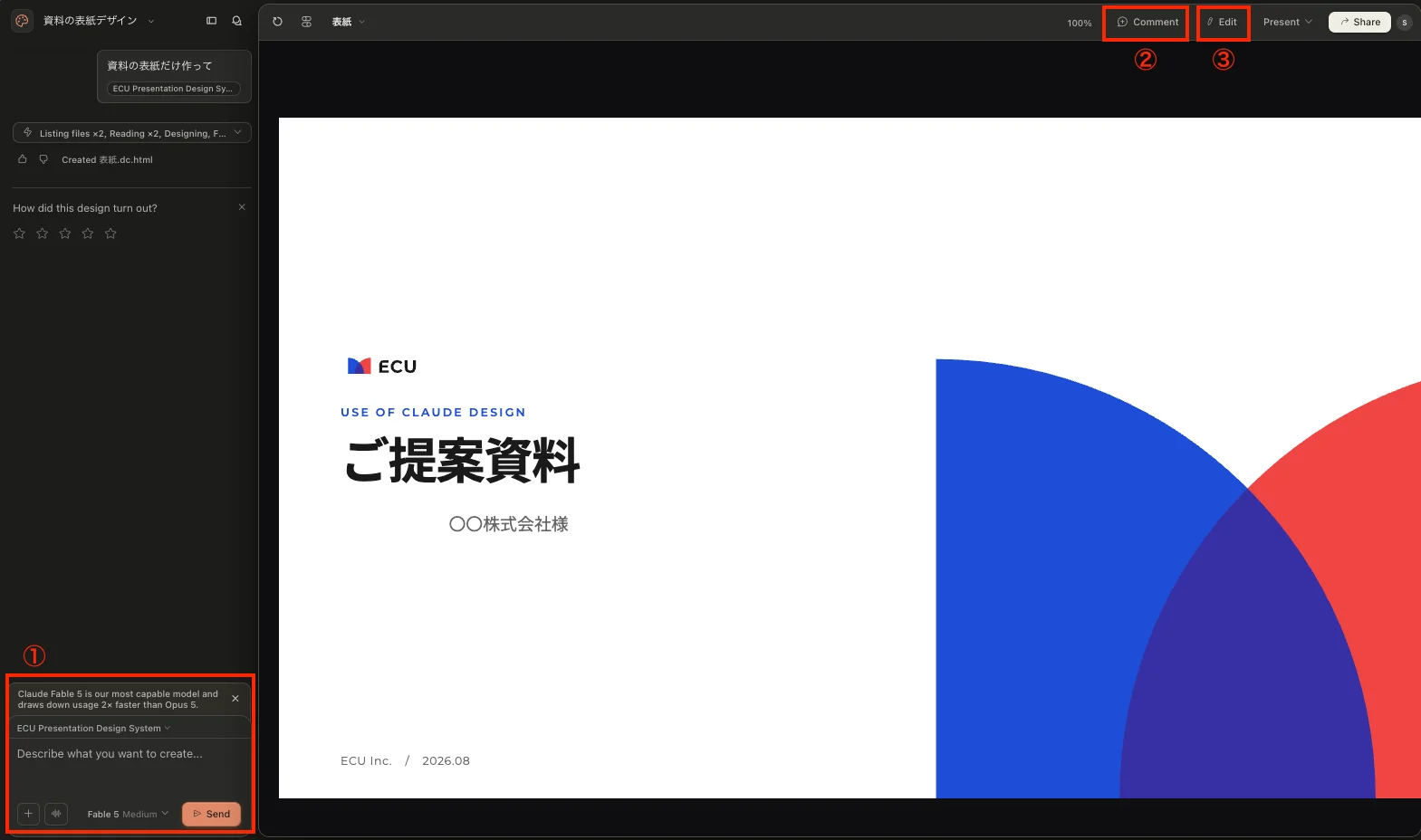
Task: Click the 100% zoom level indicator
Action: click(x=1080, y=23)
